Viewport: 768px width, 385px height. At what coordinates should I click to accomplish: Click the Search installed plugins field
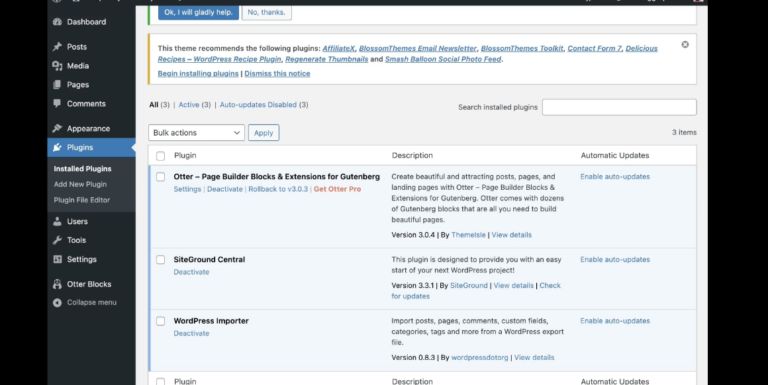point(619,107)
